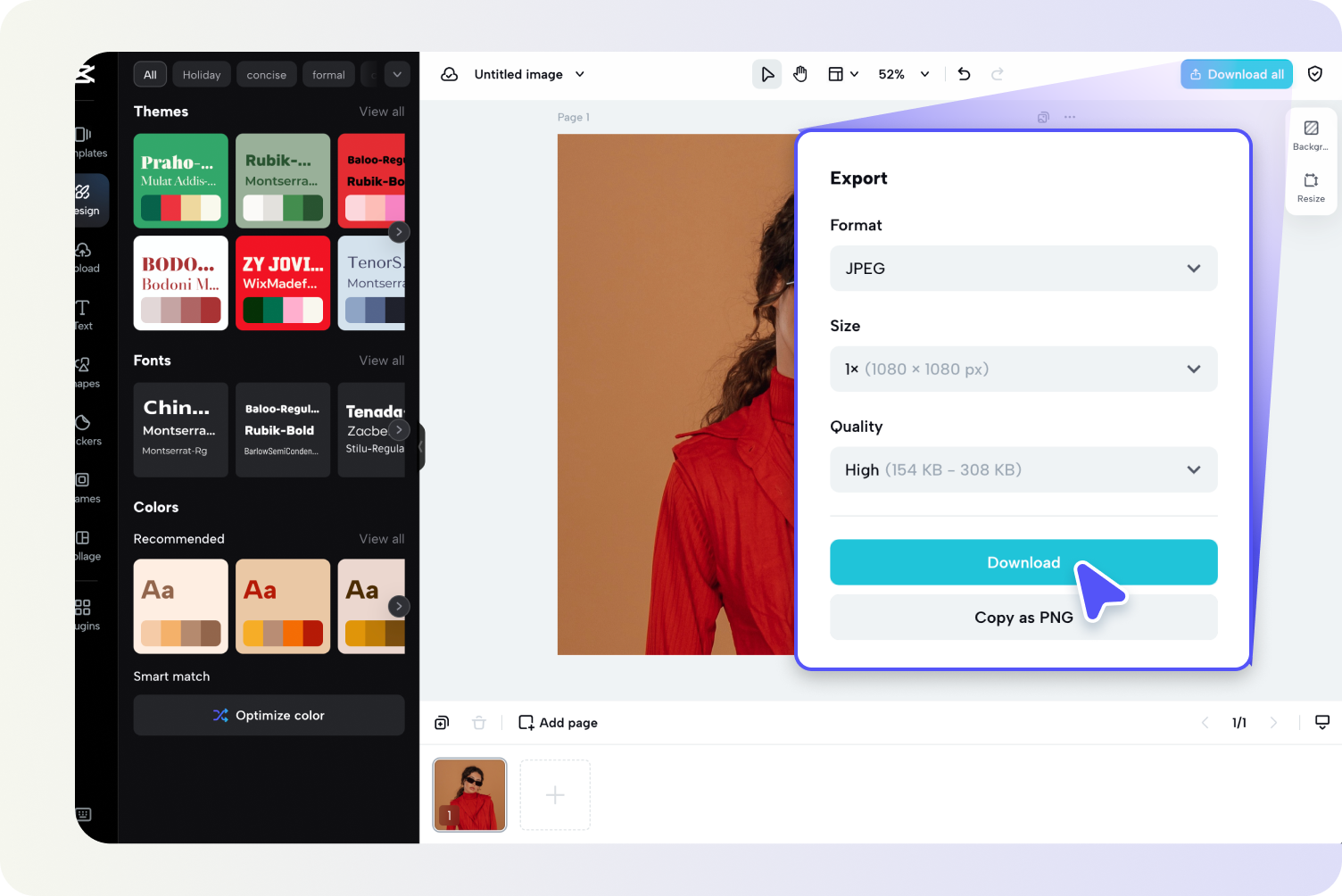Open the zoom level dropdown at 52%
The image size is (1342, 896).
coord(904,74)
